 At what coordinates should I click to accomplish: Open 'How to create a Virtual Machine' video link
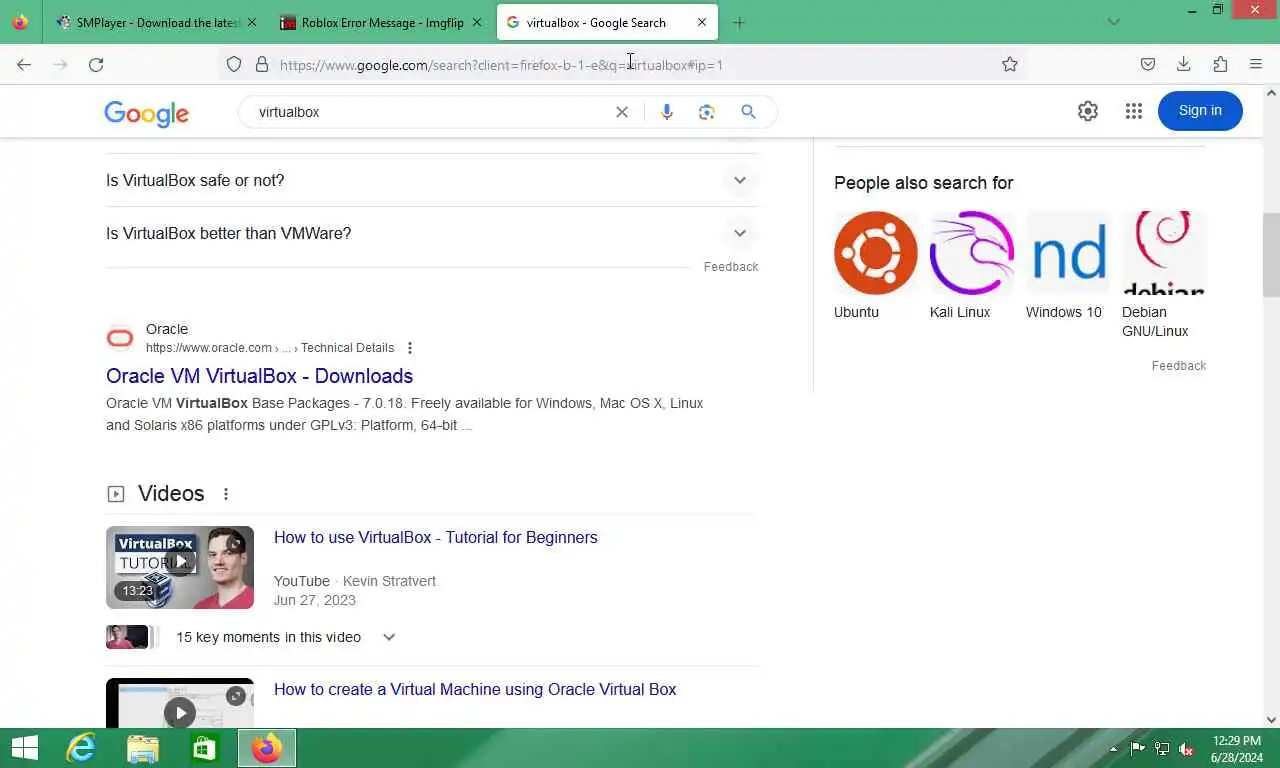tap(475, 689)
